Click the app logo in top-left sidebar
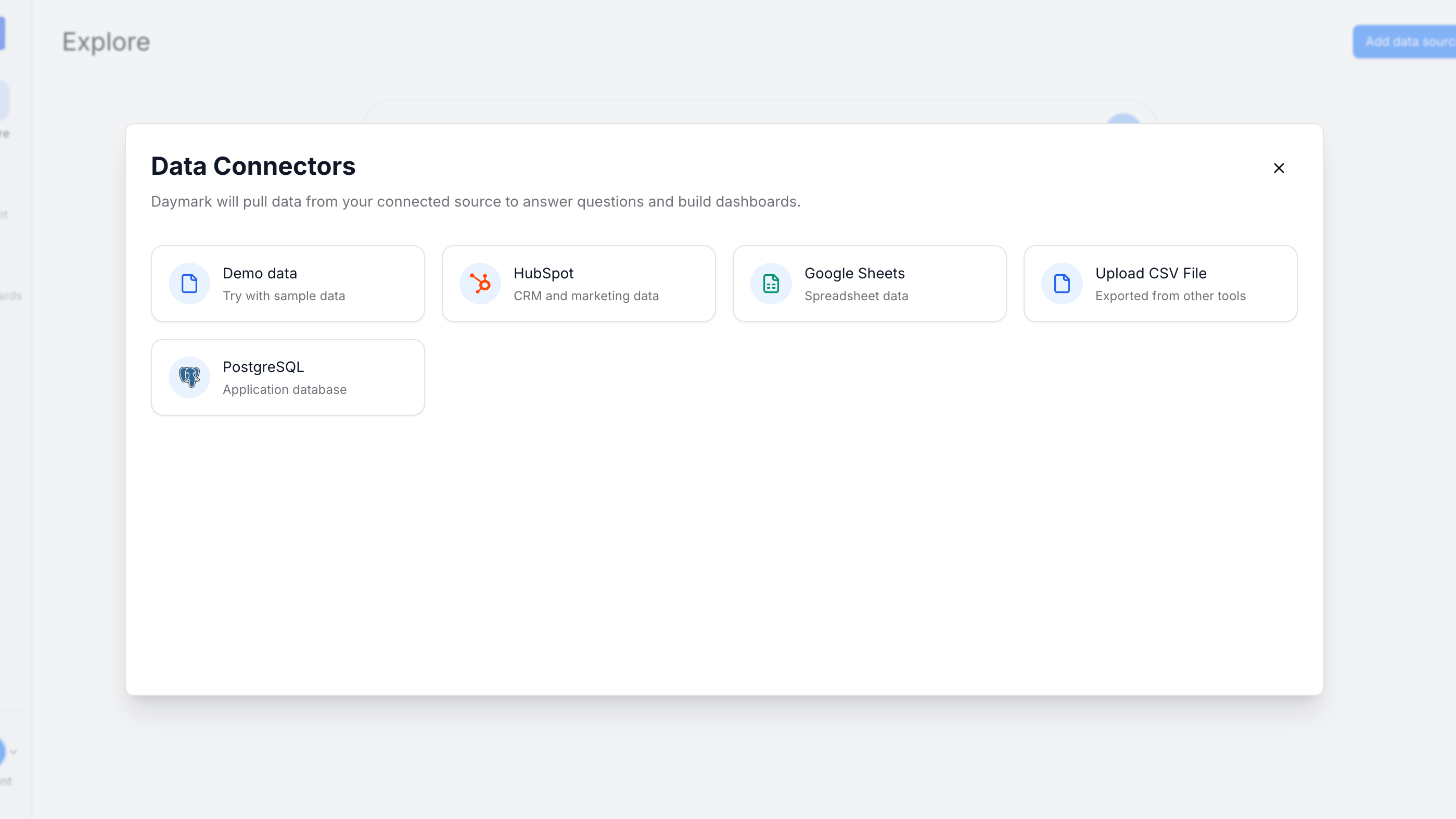This screenshot has width=1456, height=819. click(x=2, y=33)
